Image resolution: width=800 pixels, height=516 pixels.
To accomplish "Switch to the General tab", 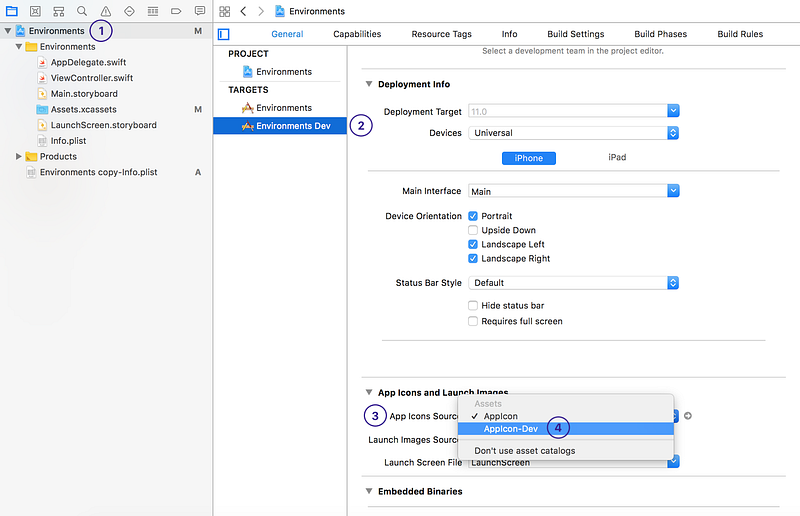I will click(x=287, y=34).
